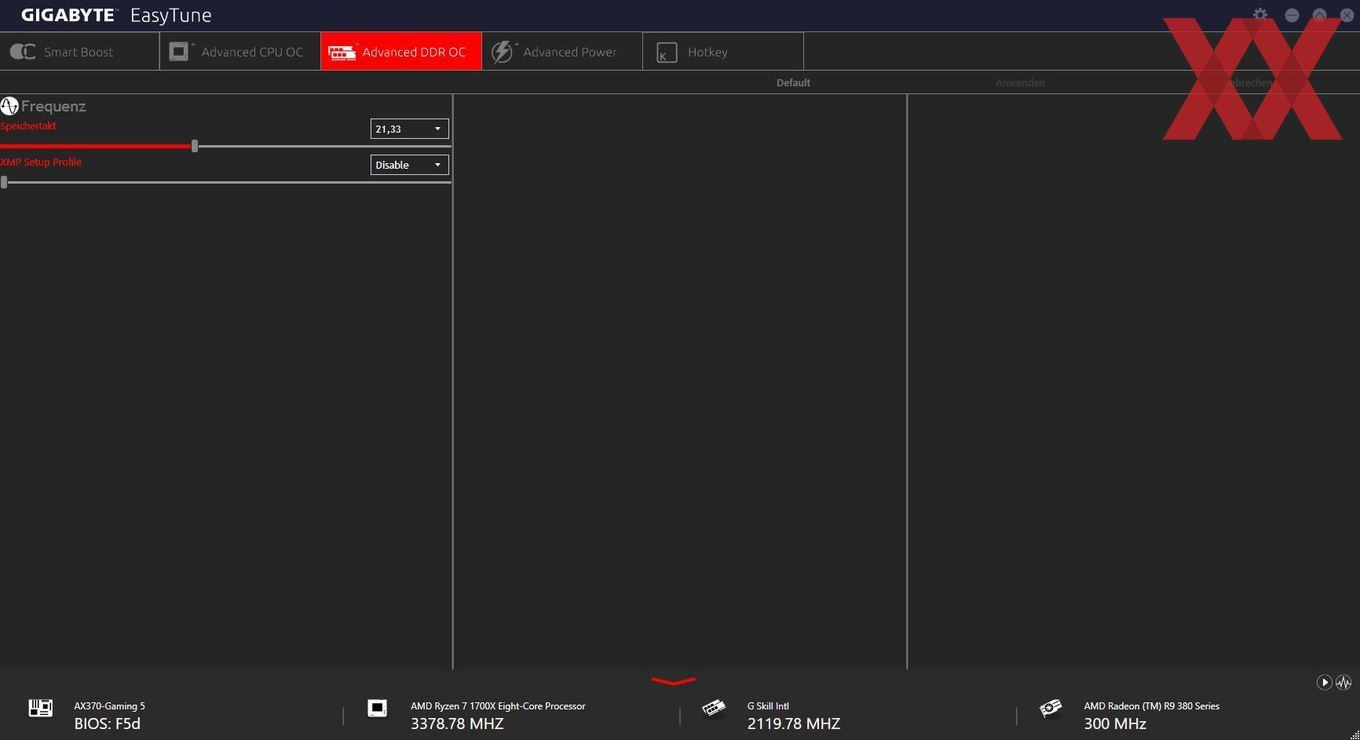Click the CPU chip icon in Advanced CPU OC
The height and width of the screenshot is (740, 1360).
pos(180,51)
